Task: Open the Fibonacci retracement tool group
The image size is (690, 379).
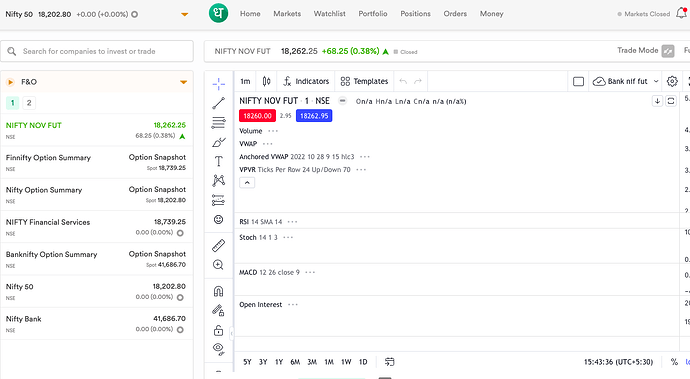Action: click(x=218, y=122)
